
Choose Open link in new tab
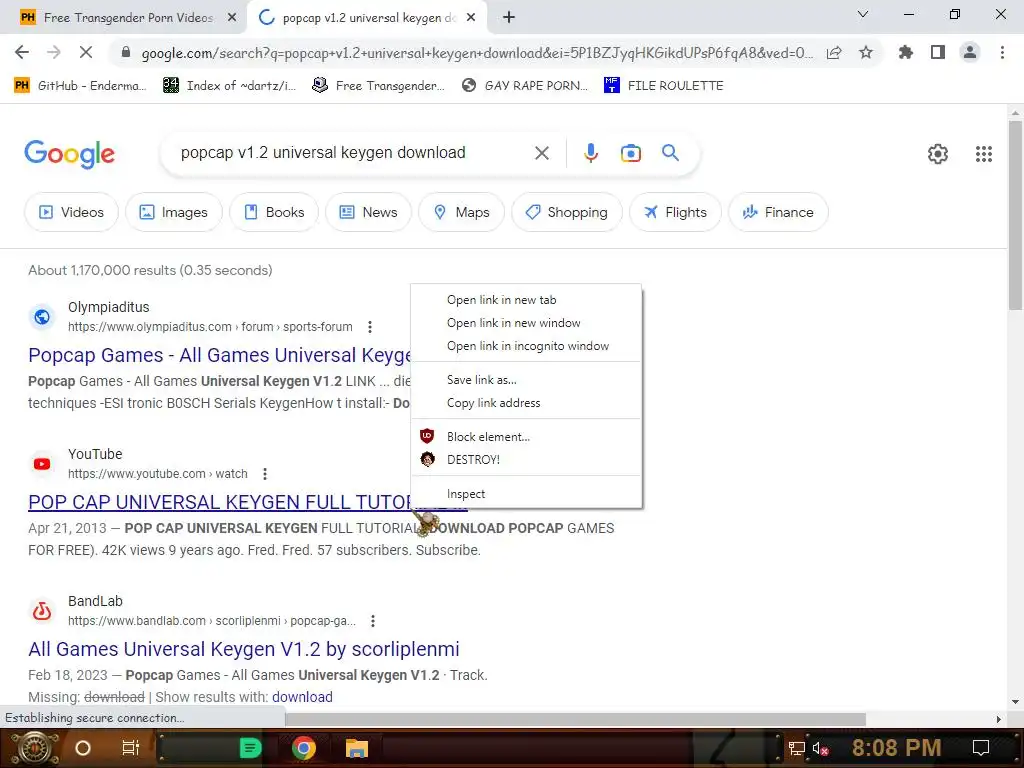pyautogui.click(x=526, y=300)
